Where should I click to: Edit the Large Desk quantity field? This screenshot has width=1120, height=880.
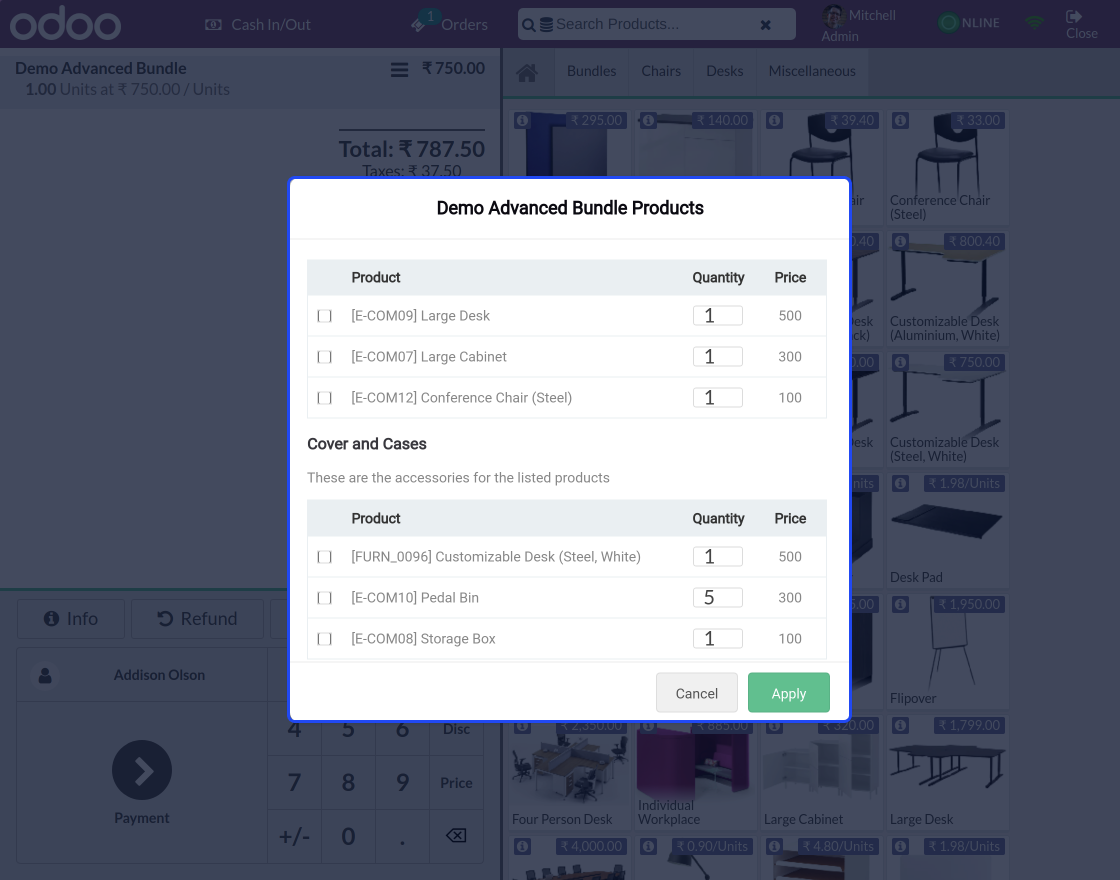click(718, 316)
